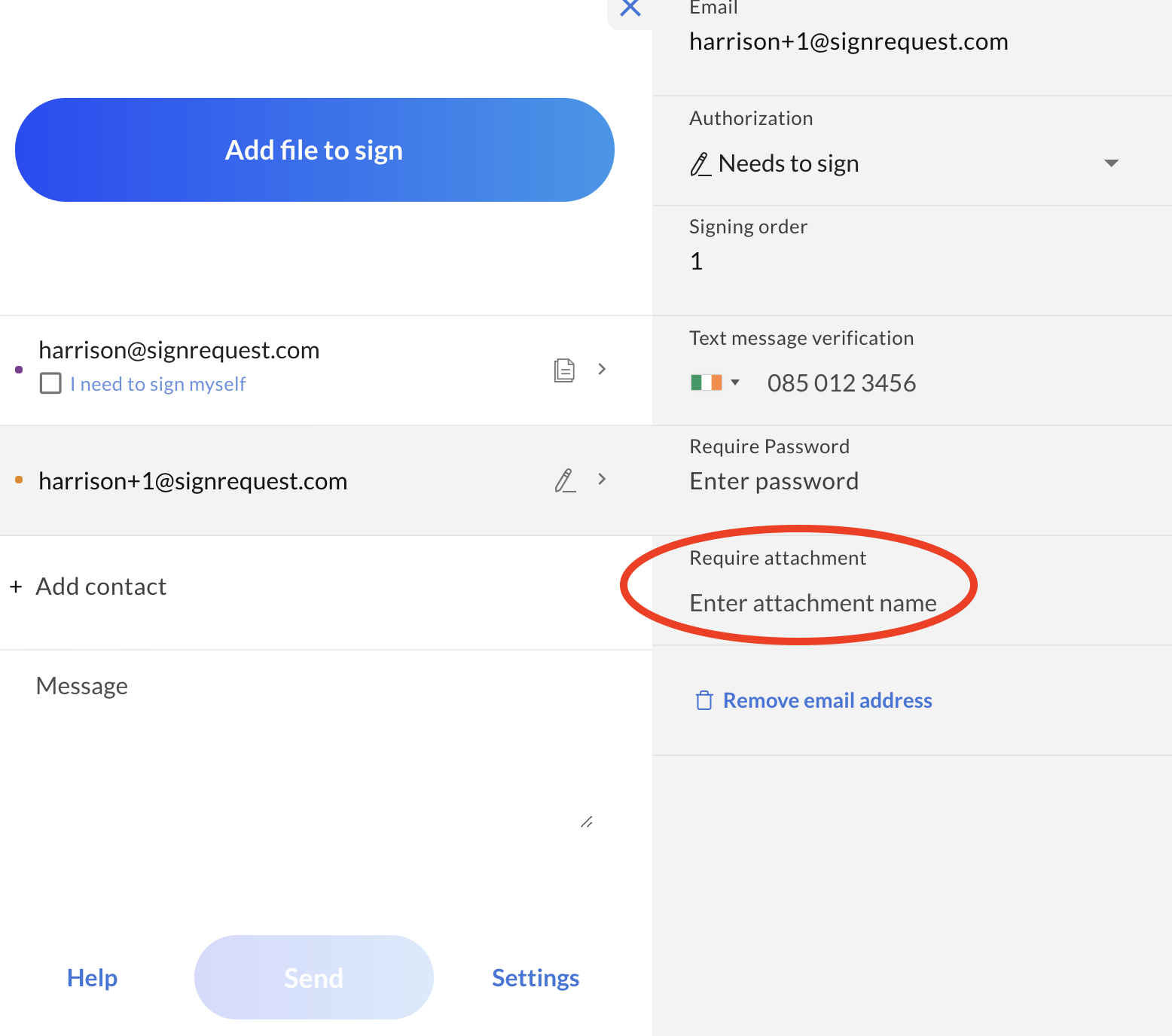The image size is (1172, 1036).
Task: Click the pen icon beside harrison+1@signrequest.com
Action: point(565,480)
